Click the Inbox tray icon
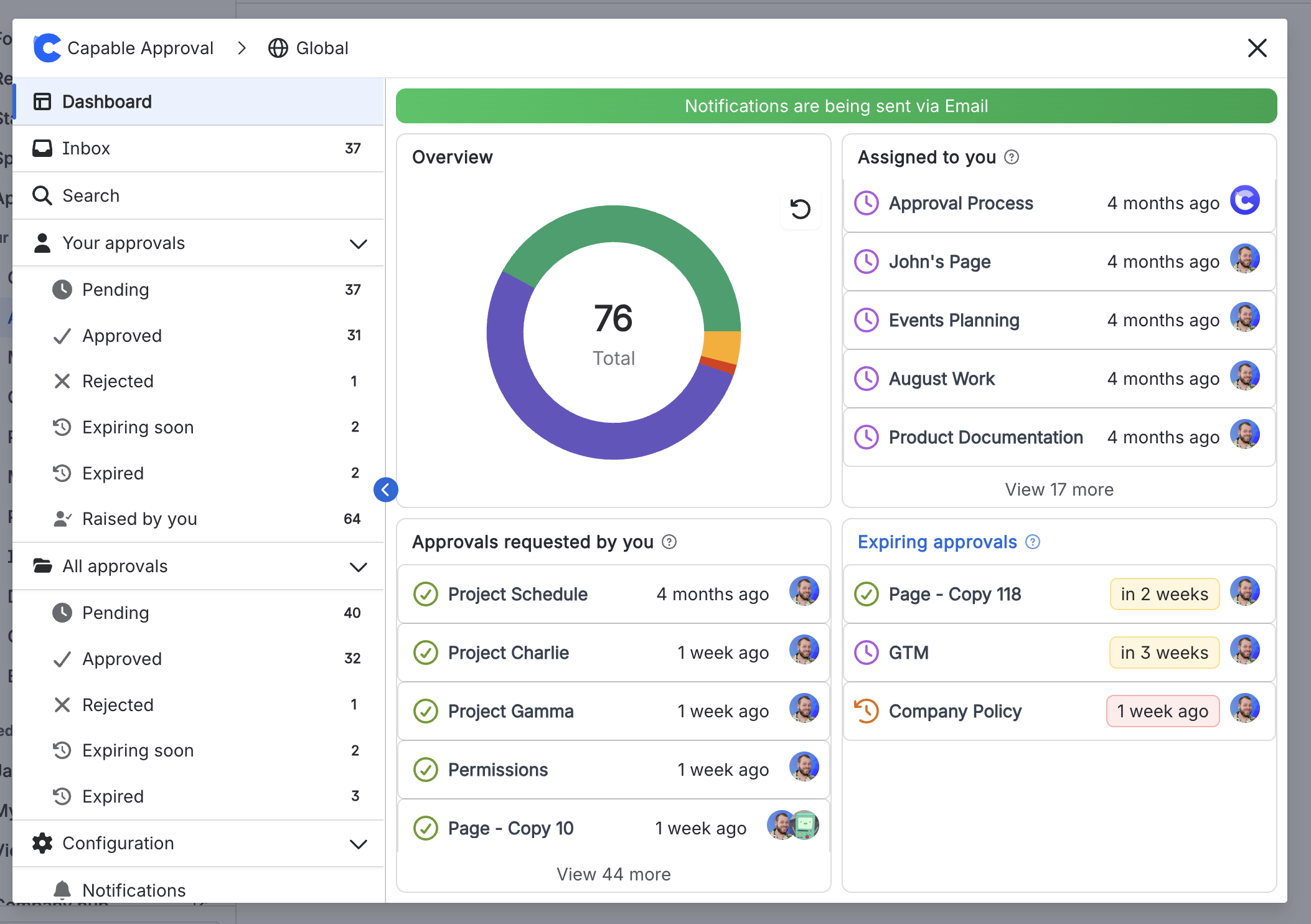 point(42,148)
